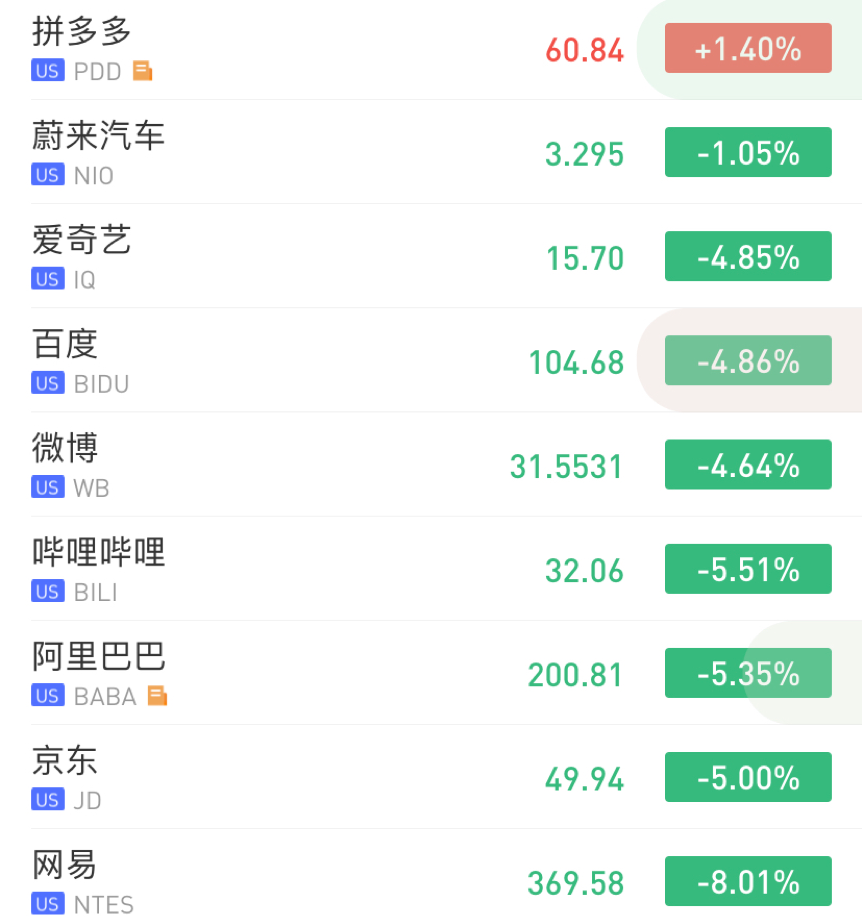Viewport: 862px width, 924px height.
Task: Tap the -4.86% change badge for 百度
Action: [x=748, y=360]
